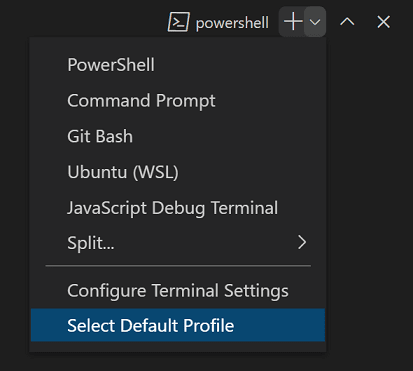Open a Git Bash terminal

(178, 136)
